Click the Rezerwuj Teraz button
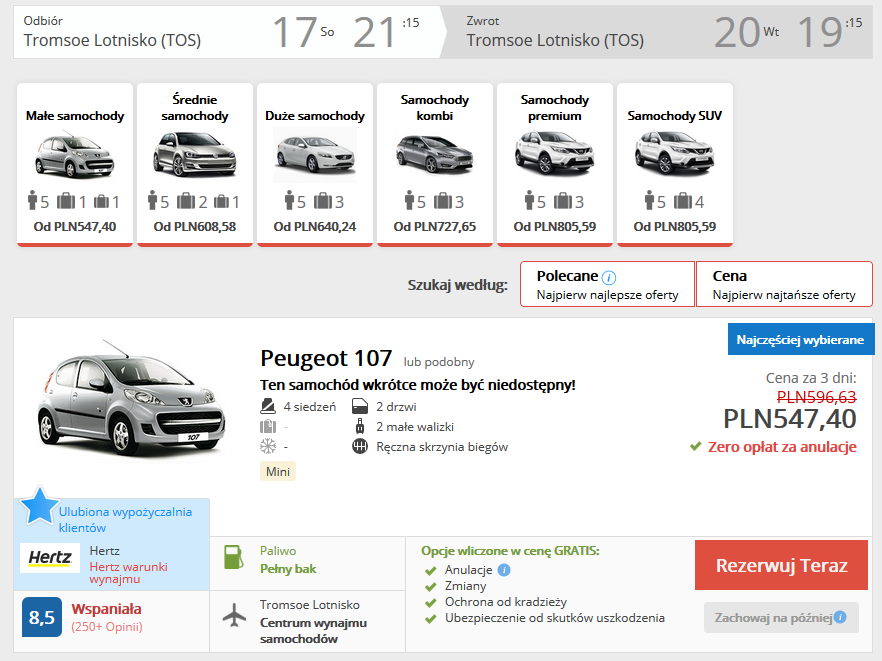The image size is (882, 661). 781,565
